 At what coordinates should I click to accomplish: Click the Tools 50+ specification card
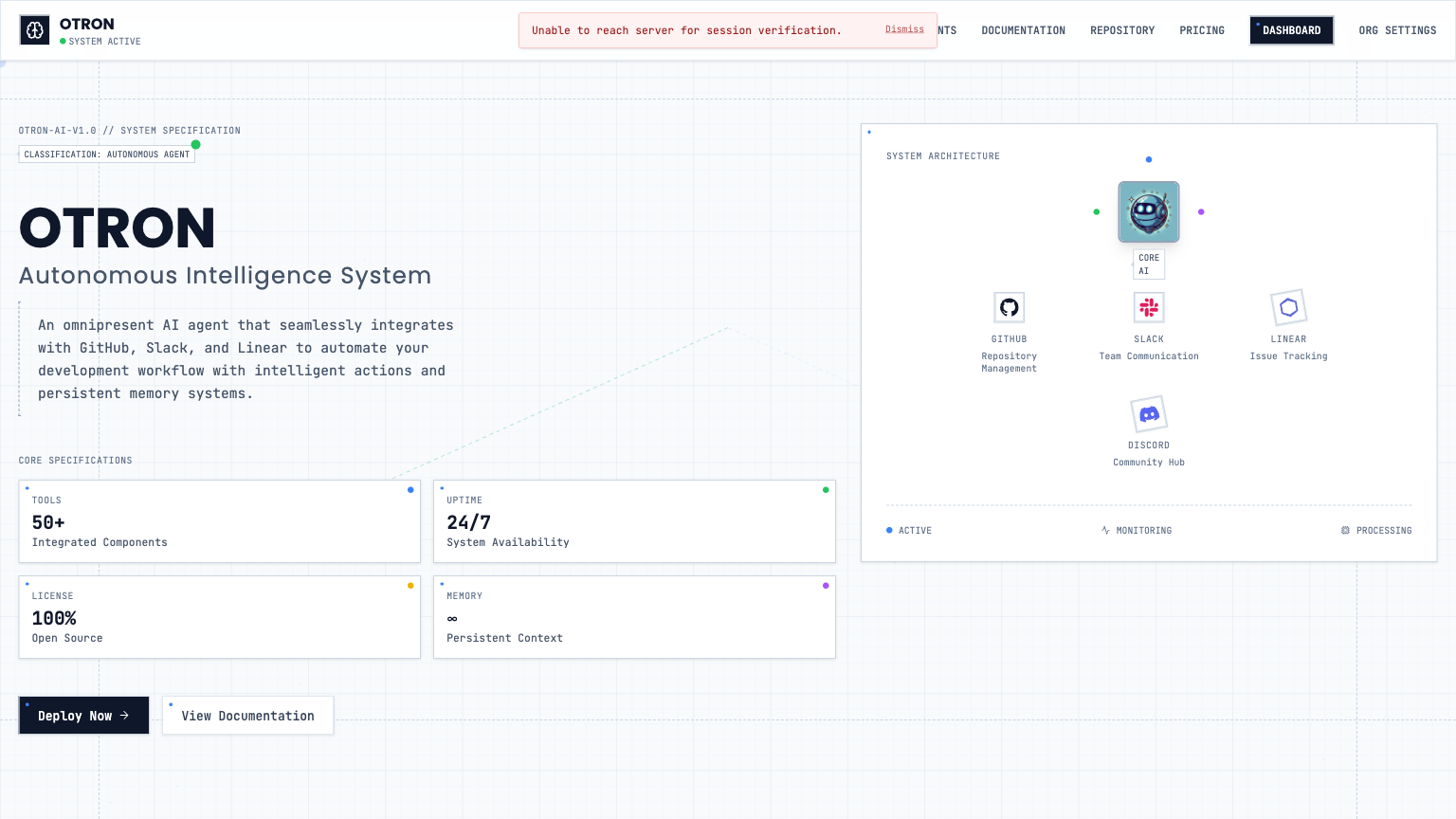[219, 521]
